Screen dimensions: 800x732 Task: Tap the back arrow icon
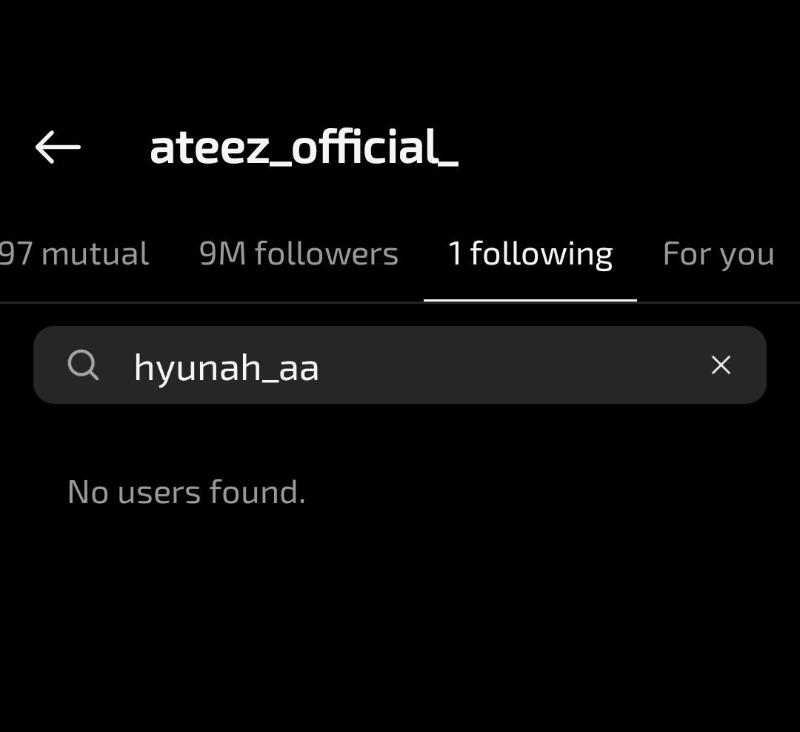(58, 148)
